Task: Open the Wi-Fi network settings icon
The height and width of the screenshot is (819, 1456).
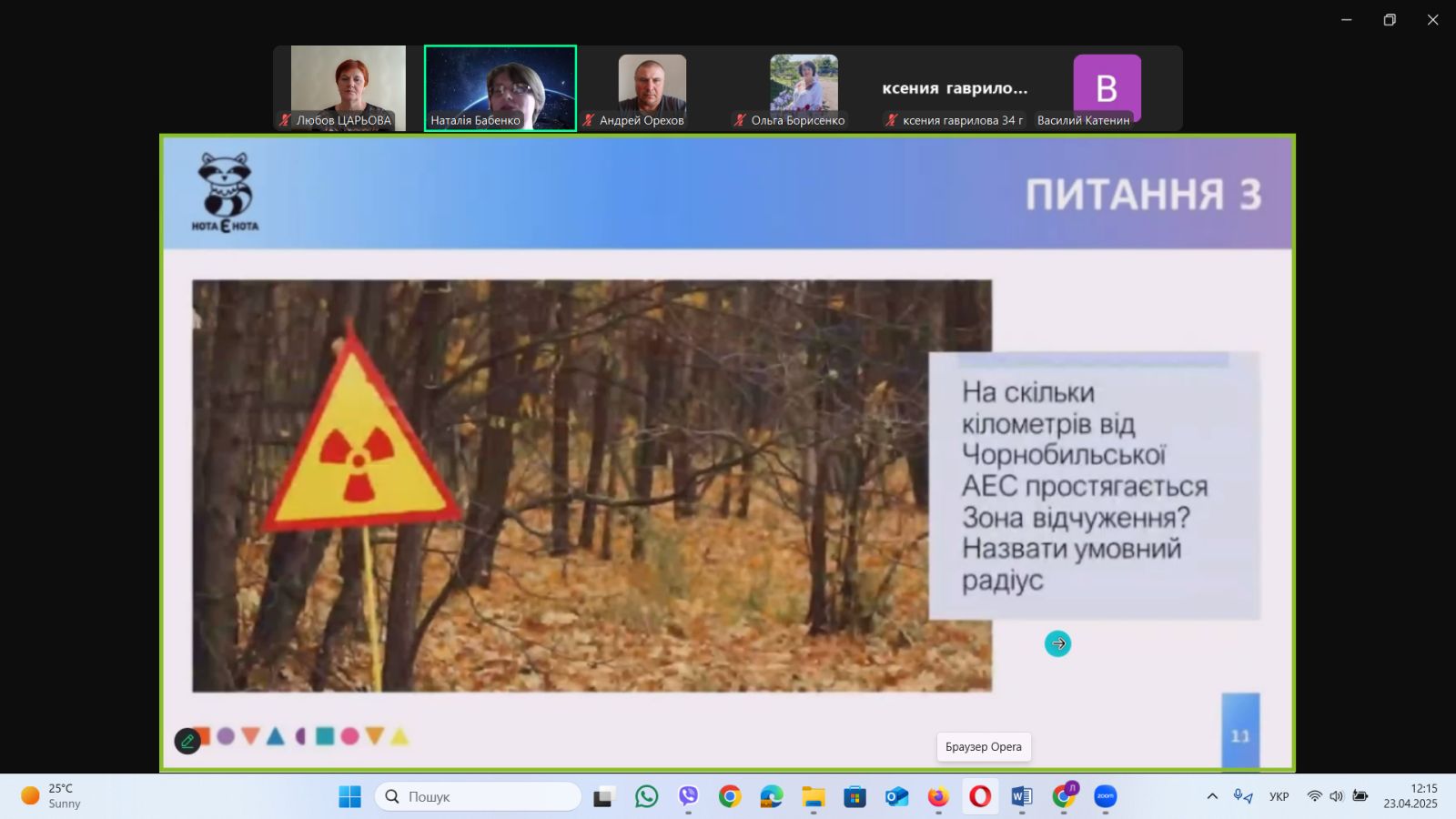Action: coord(1314,796)
